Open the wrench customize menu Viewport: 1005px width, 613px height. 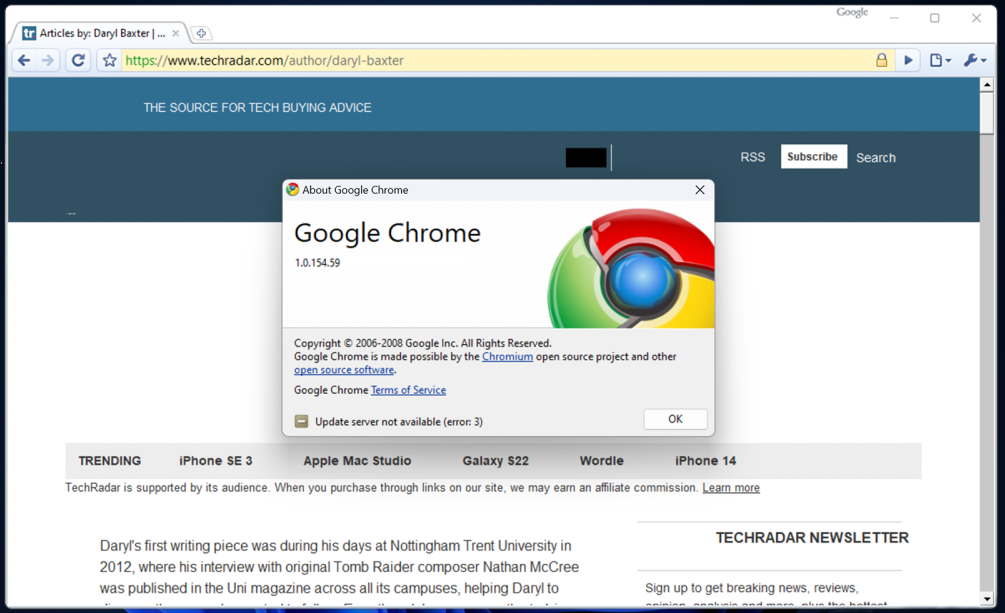pos(975,60)
